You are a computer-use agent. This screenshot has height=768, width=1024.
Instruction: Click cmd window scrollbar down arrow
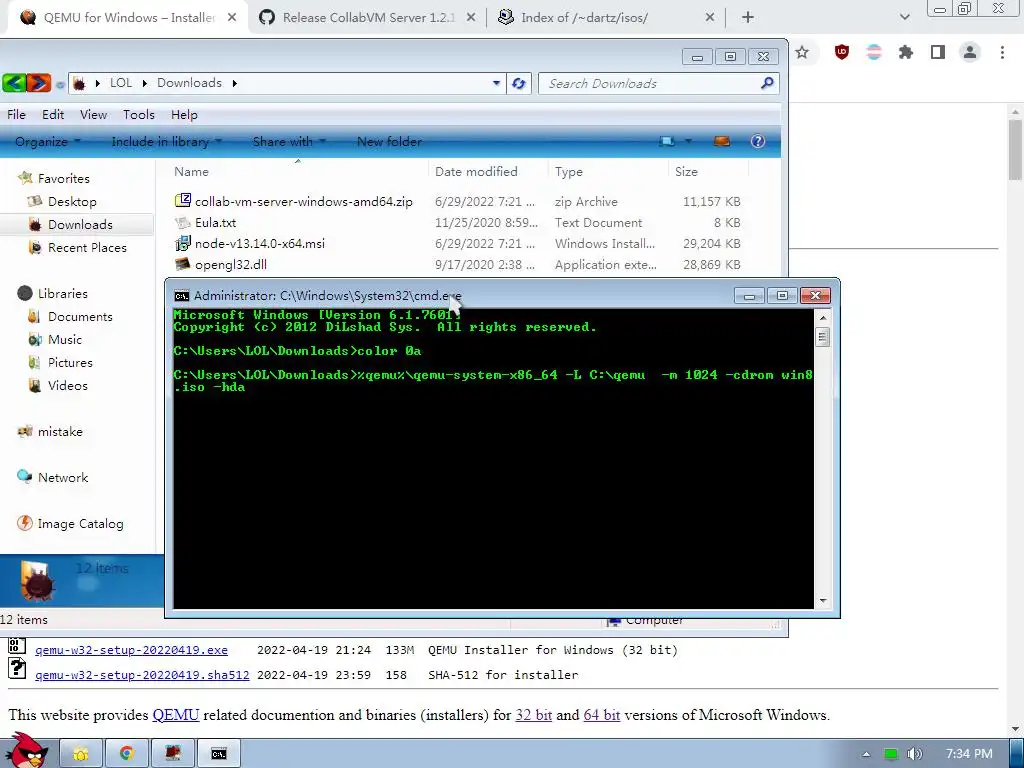pos(823,601)
